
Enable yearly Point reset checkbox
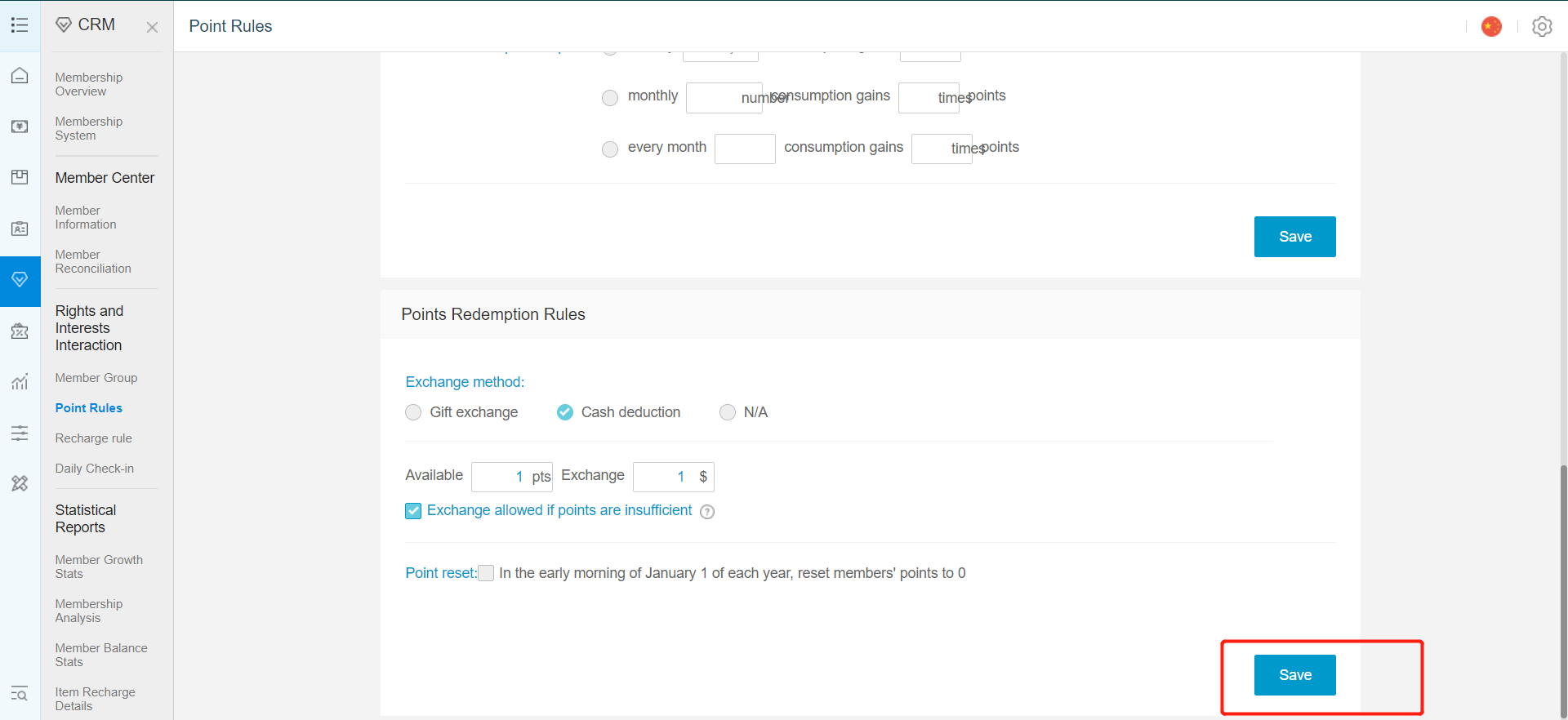coord(486,573)
